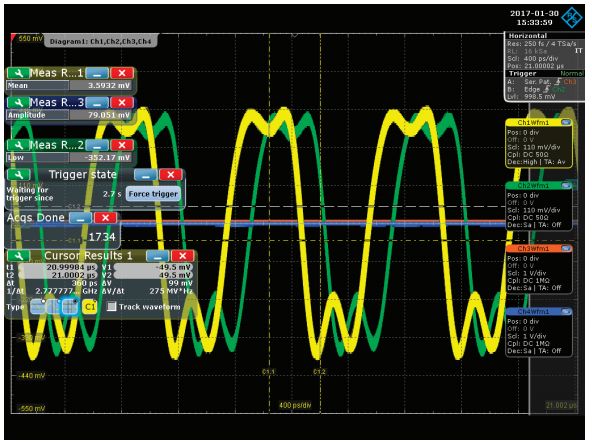Click the C1.1 vertical cursor marker label
This screenshot has width=592, height=445.
[268, 372]
